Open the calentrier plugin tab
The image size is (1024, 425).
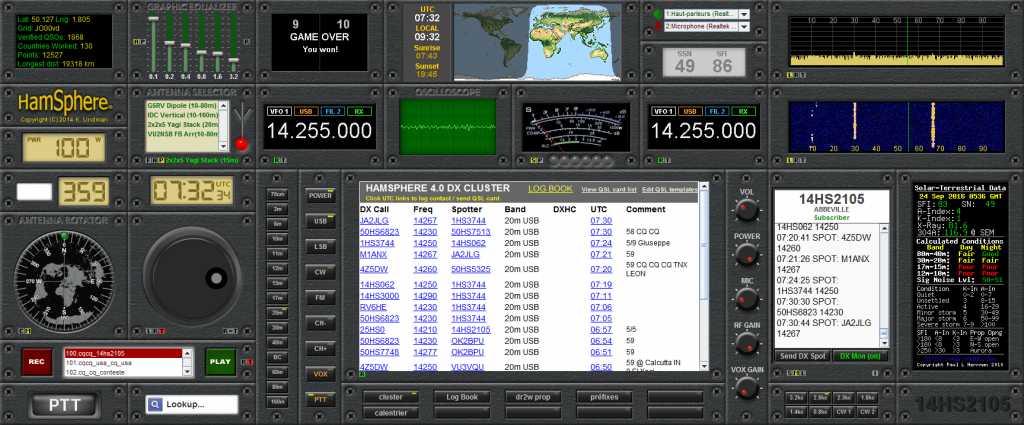tap(391, 413)
